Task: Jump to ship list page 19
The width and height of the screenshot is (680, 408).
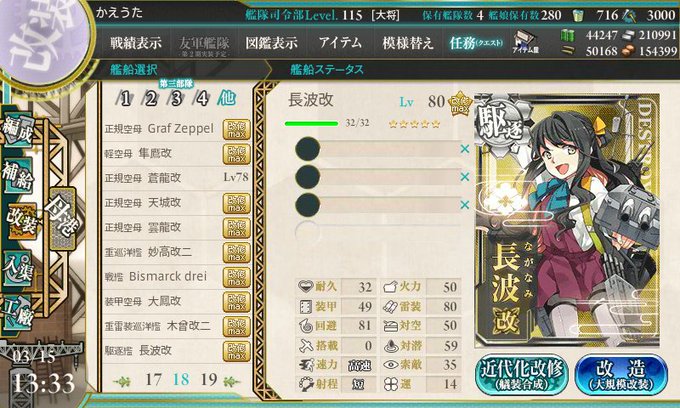Action: coord(209,380)
